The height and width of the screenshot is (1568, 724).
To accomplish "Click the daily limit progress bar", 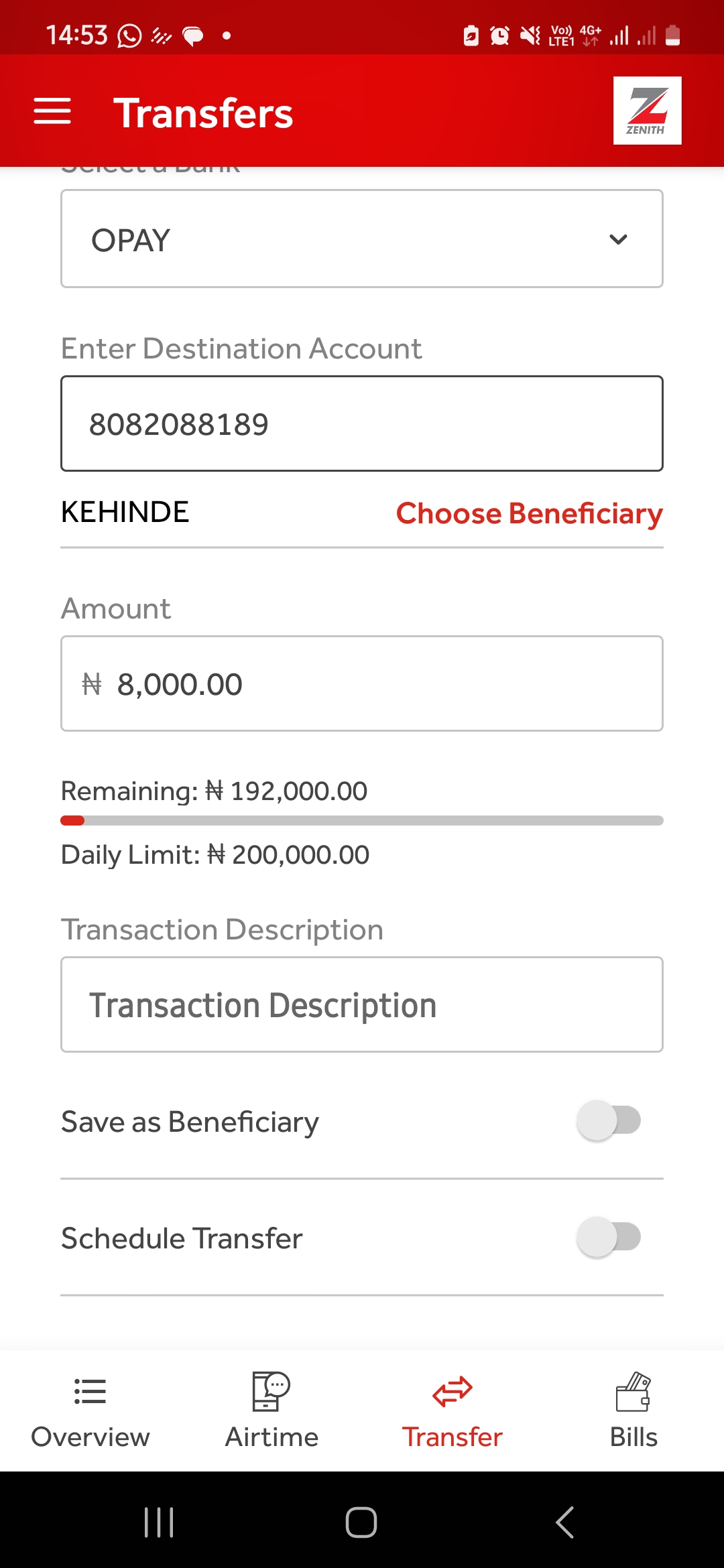I will [362, 821].
